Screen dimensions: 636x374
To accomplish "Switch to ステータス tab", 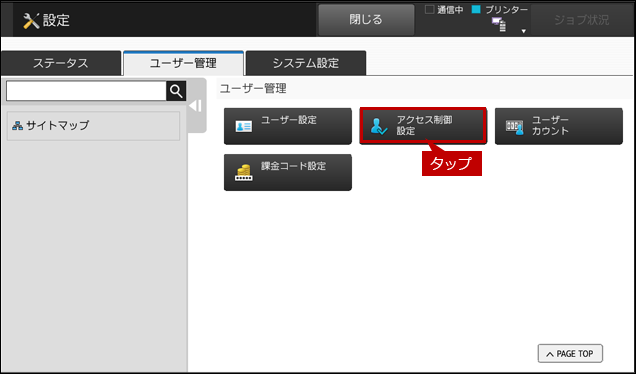I will tap(60, 63).
